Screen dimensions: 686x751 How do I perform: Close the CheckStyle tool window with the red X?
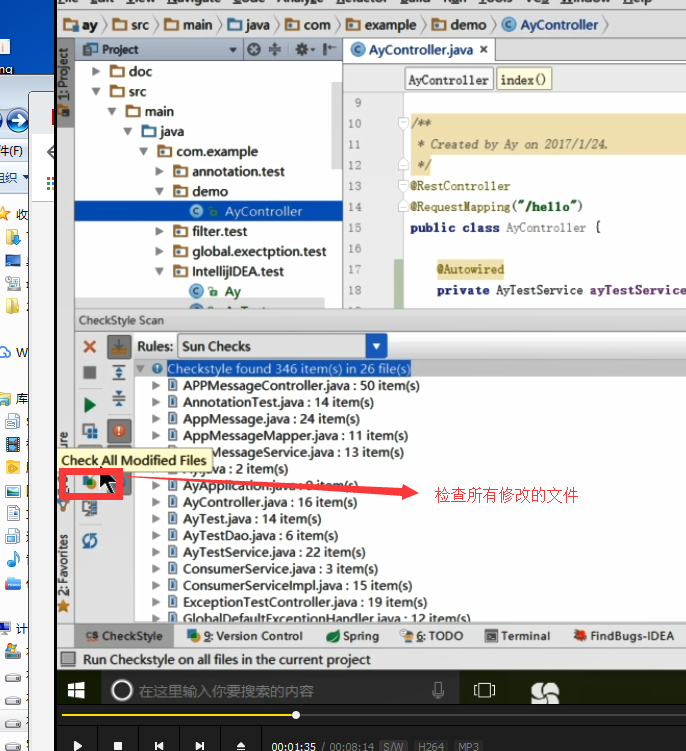[x=90, y=346]
